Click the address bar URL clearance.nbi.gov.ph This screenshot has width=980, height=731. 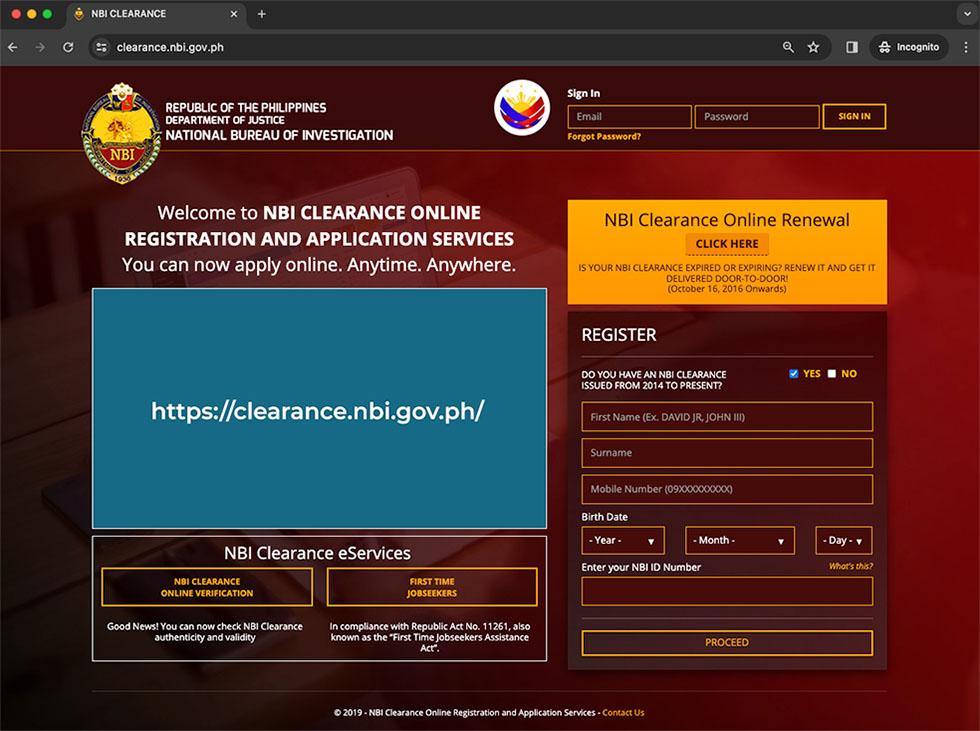[x=170, y=47]
